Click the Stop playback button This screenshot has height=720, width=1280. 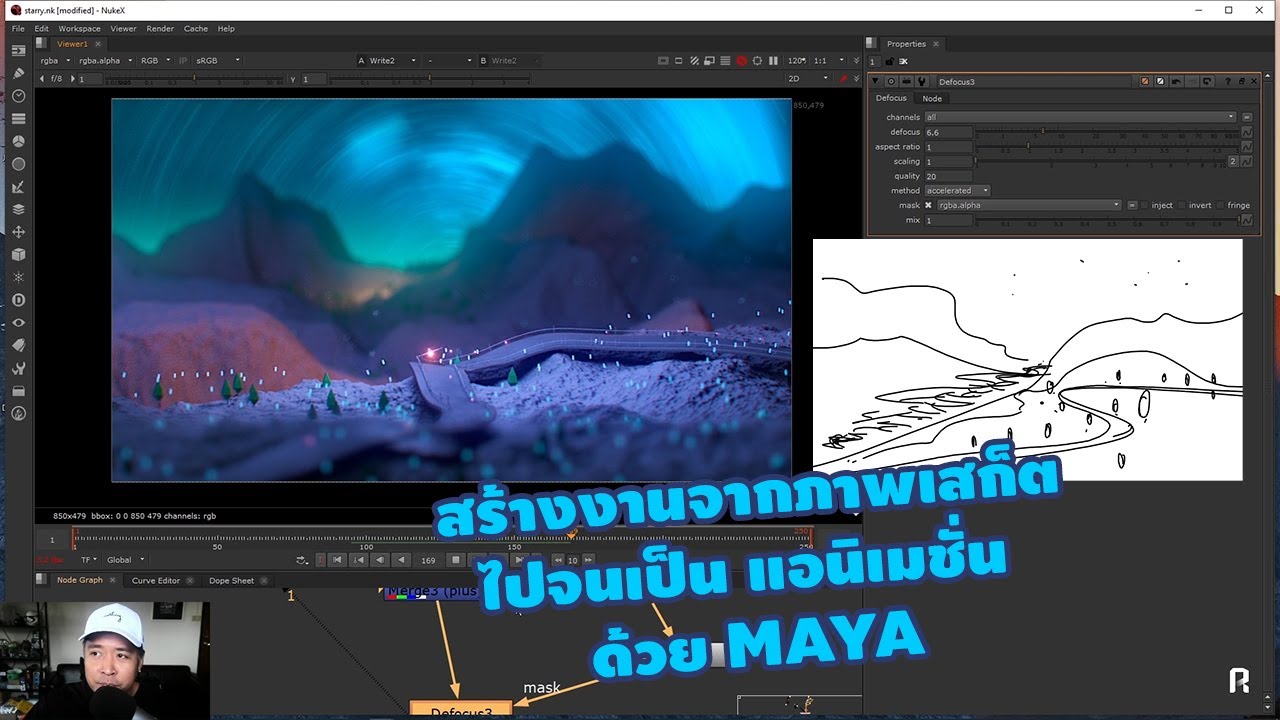(455, 560)
